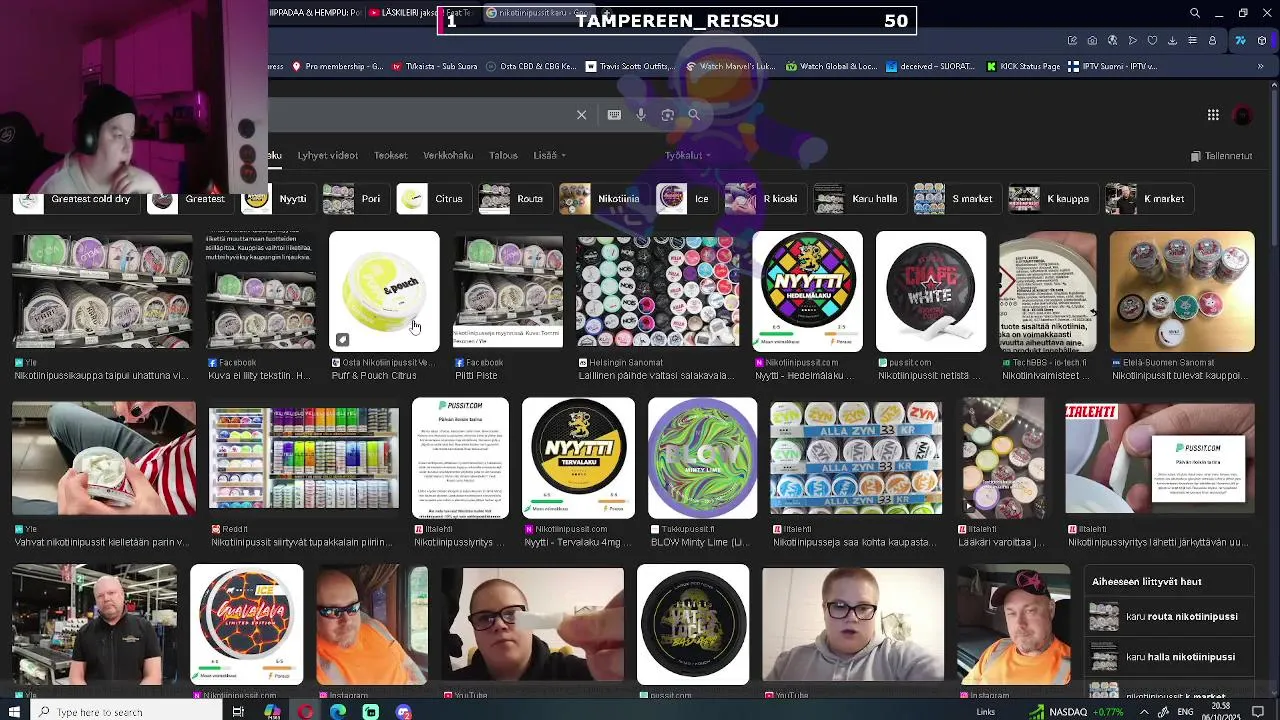Open the KICK Status Page bookmark
The height and width of the screenshot is (720, 1280).
click(1023, 67)
